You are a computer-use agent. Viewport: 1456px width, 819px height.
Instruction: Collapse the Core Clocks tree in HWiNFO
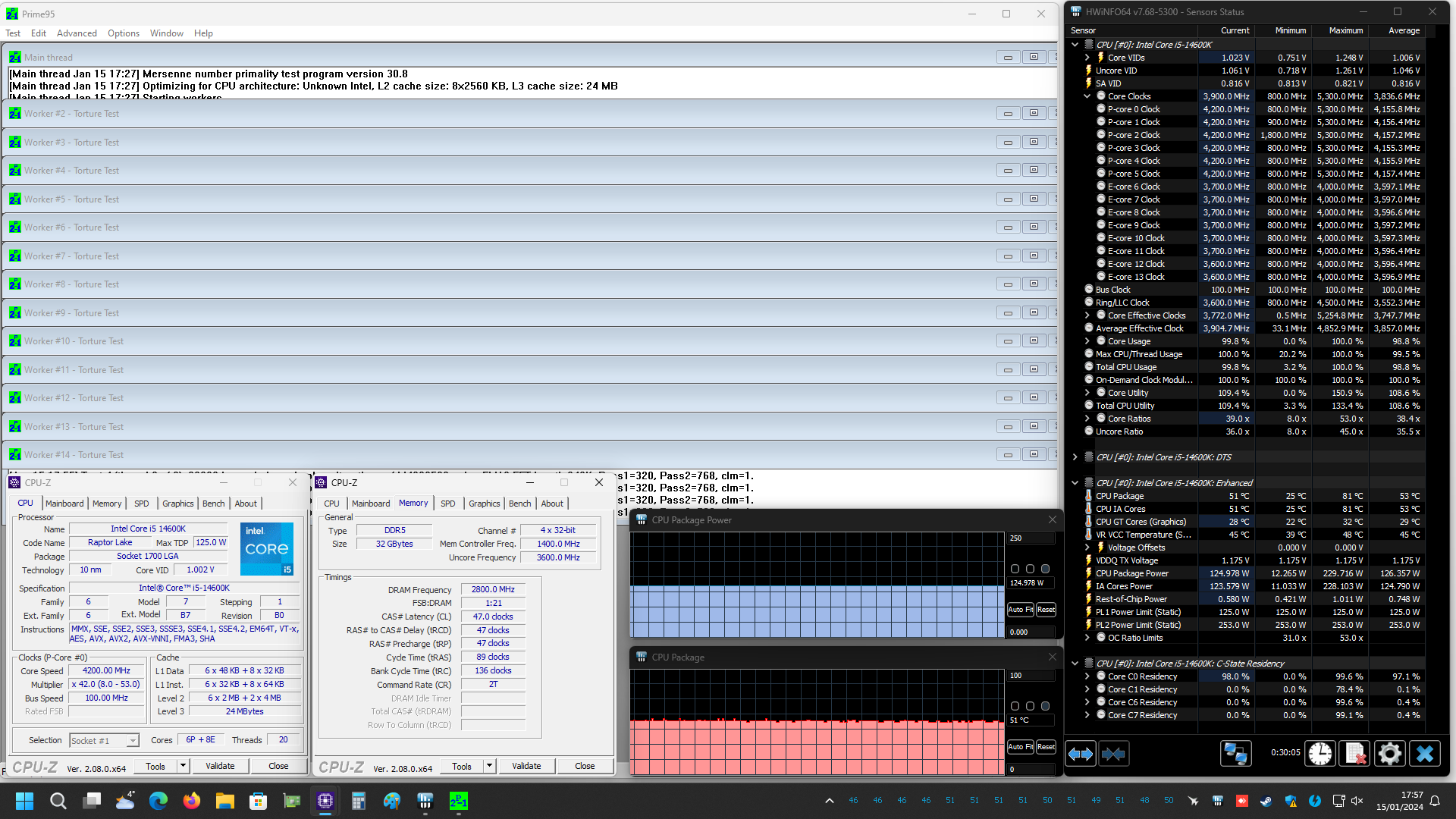pos(1087,96)
